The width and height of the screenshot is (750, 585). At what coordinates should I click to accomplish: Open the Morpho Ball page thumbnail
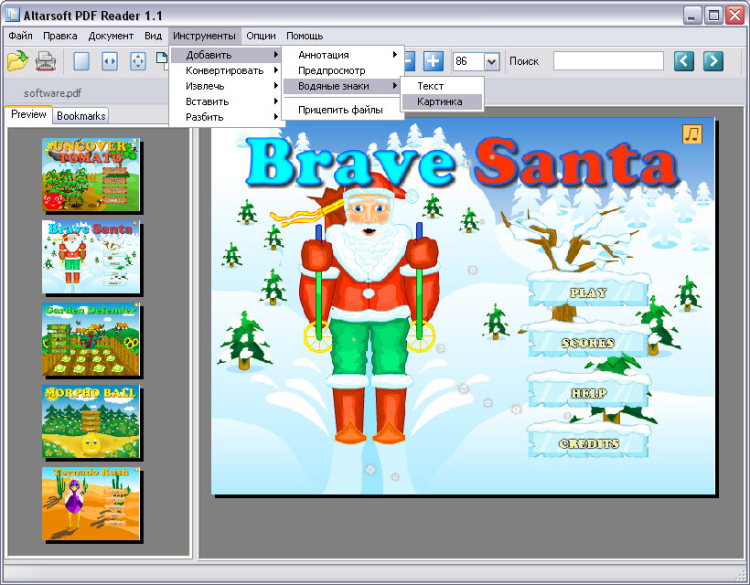pos(90,422)
